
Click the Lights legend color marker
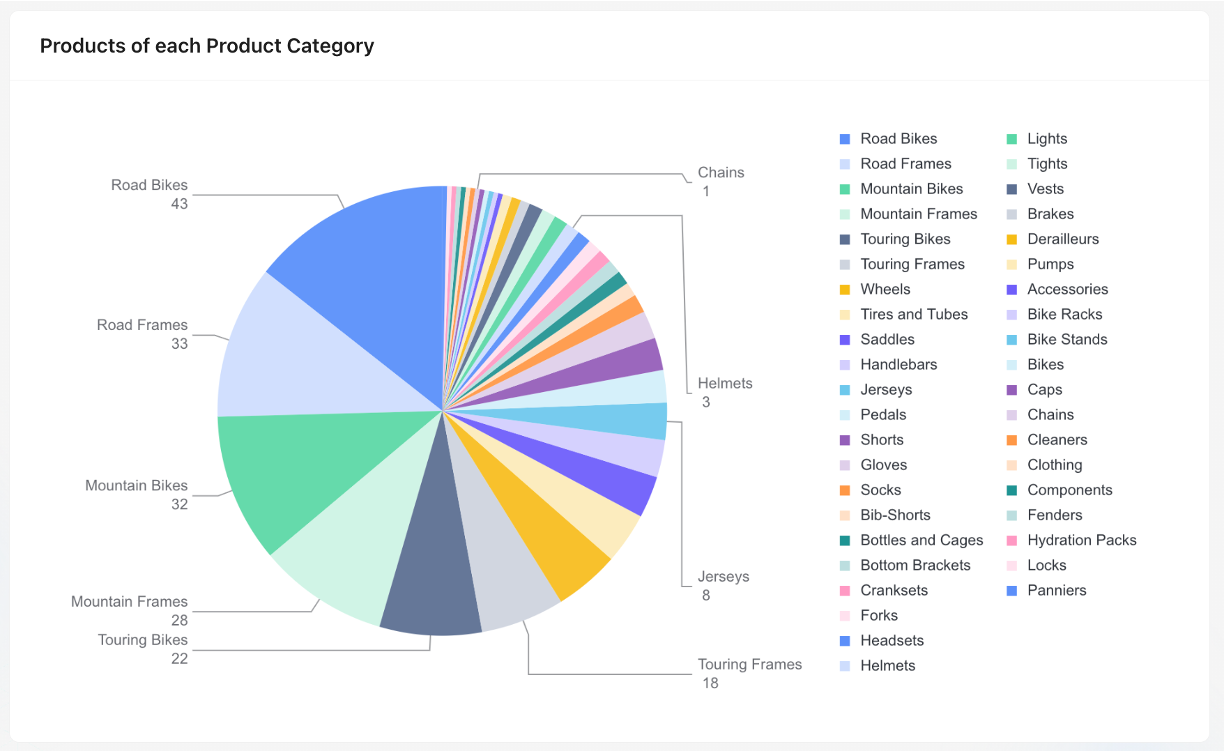coord(1012,139)
